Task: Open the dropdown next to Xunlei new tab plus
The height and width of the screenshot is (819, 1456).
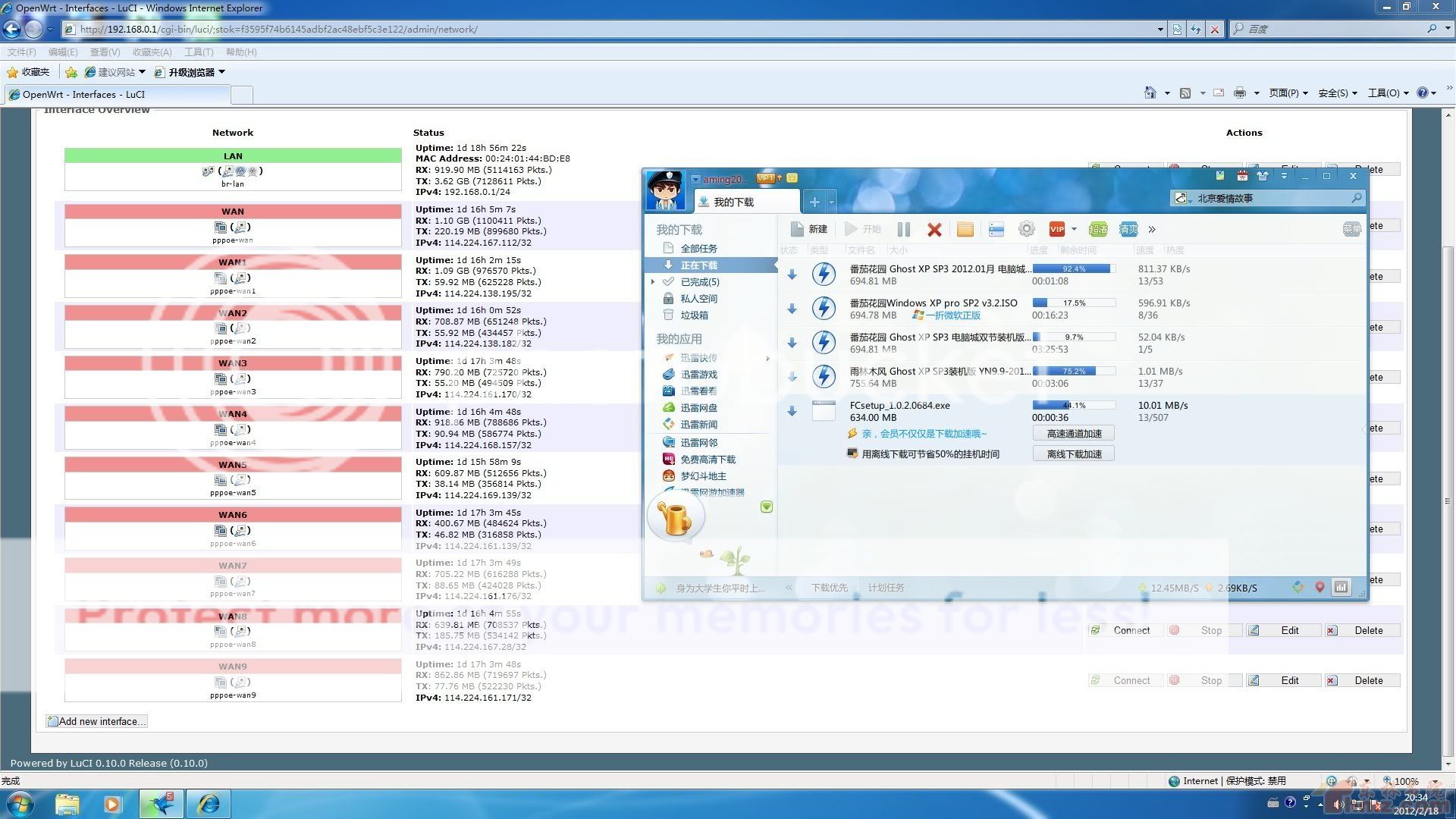Action: point(831,202)
